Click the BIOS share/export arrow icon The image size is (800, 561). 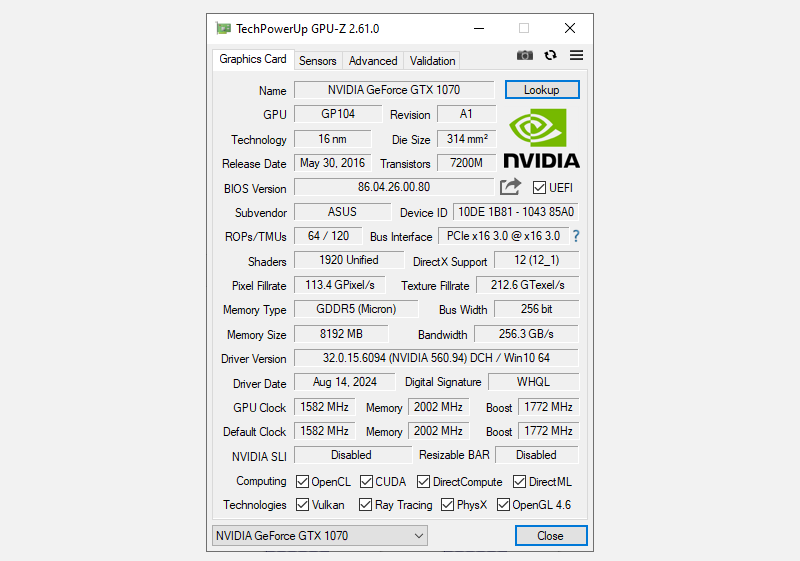click(x=511, y=187)
